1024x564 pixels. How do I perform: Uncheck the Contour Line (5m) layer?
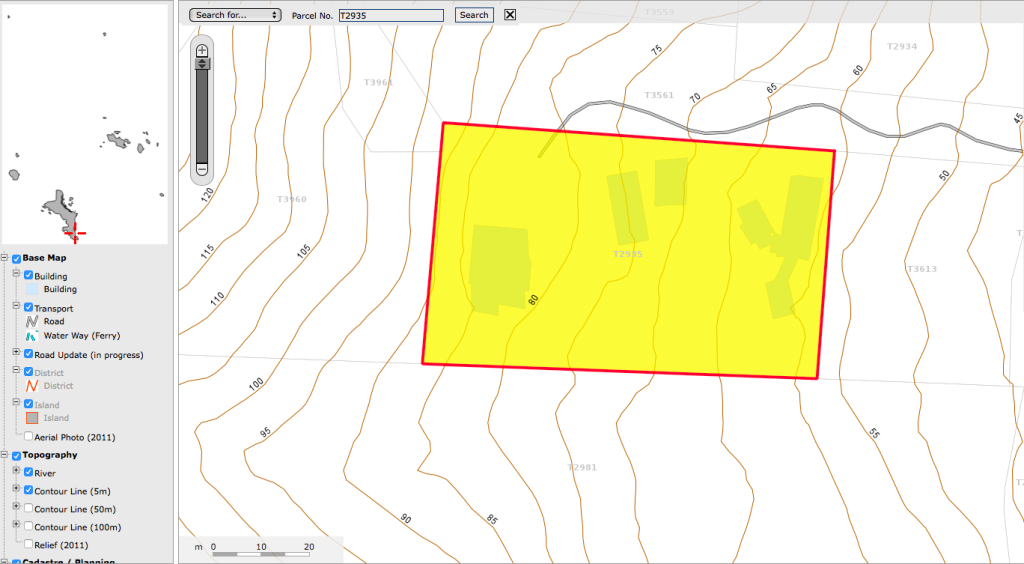point(28,491)
